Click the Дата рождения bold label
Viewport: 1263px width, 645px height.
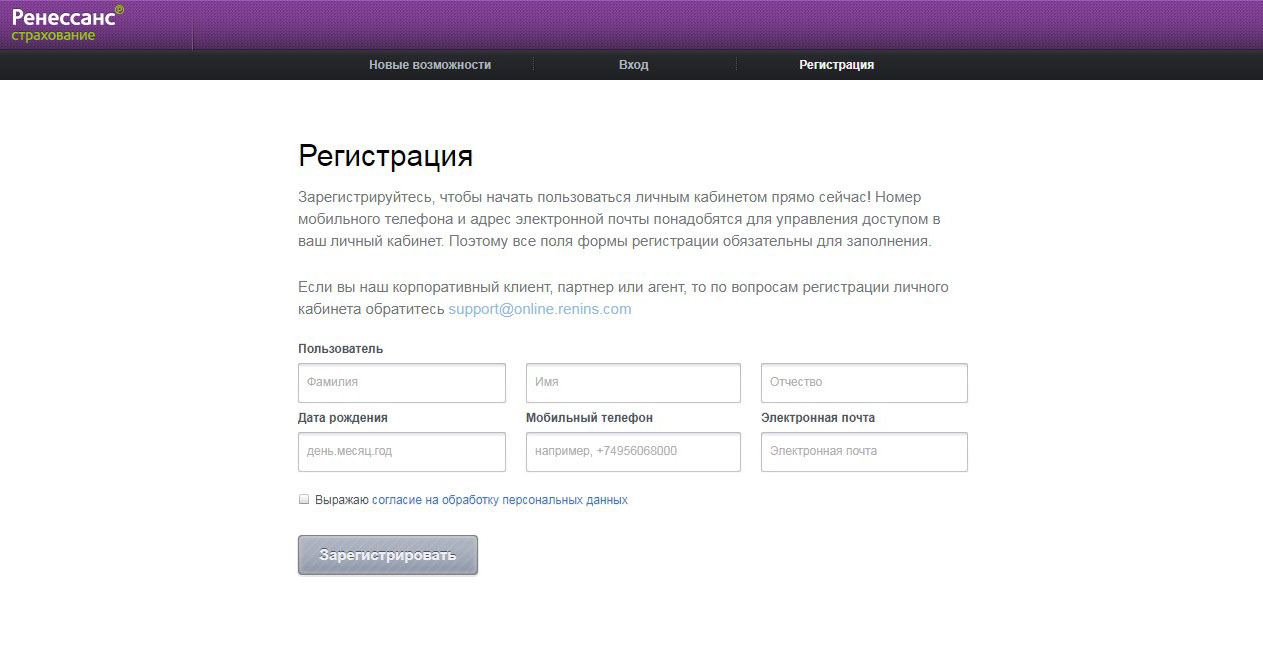click(x=343, y=418)
